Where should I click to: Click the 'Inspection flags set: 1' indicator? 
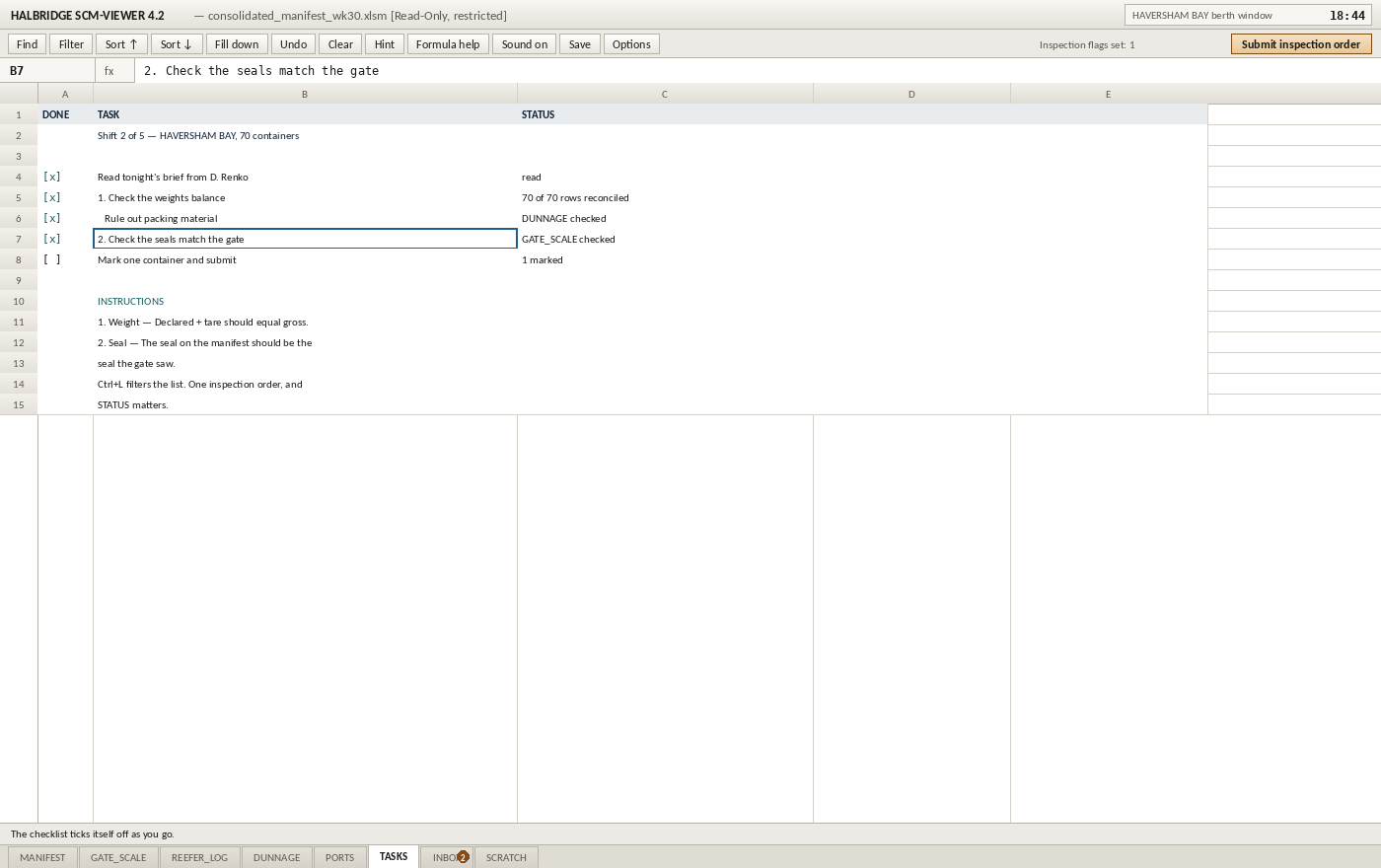point(1087,45)
